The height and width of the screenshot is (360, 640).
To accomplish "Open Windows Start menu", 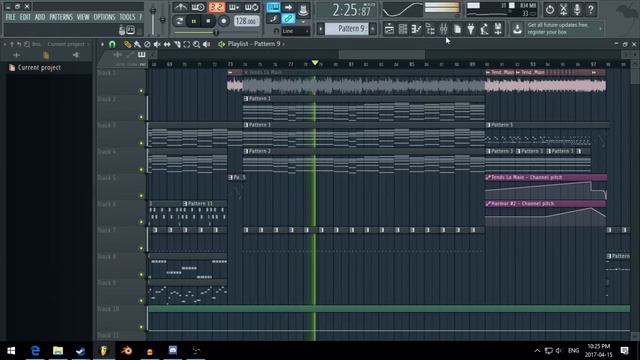I will click(x=11, y=351).
